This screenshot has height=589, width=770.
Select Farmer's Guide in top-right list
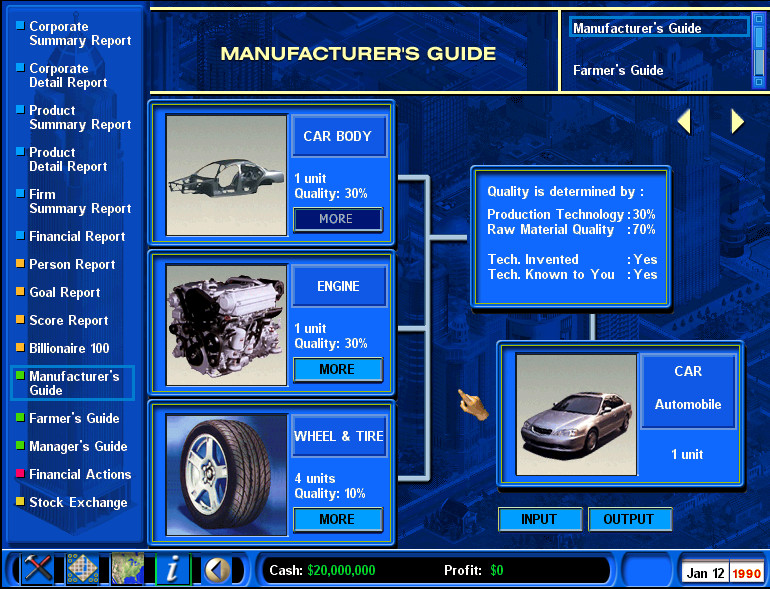[x=618, y=71]
